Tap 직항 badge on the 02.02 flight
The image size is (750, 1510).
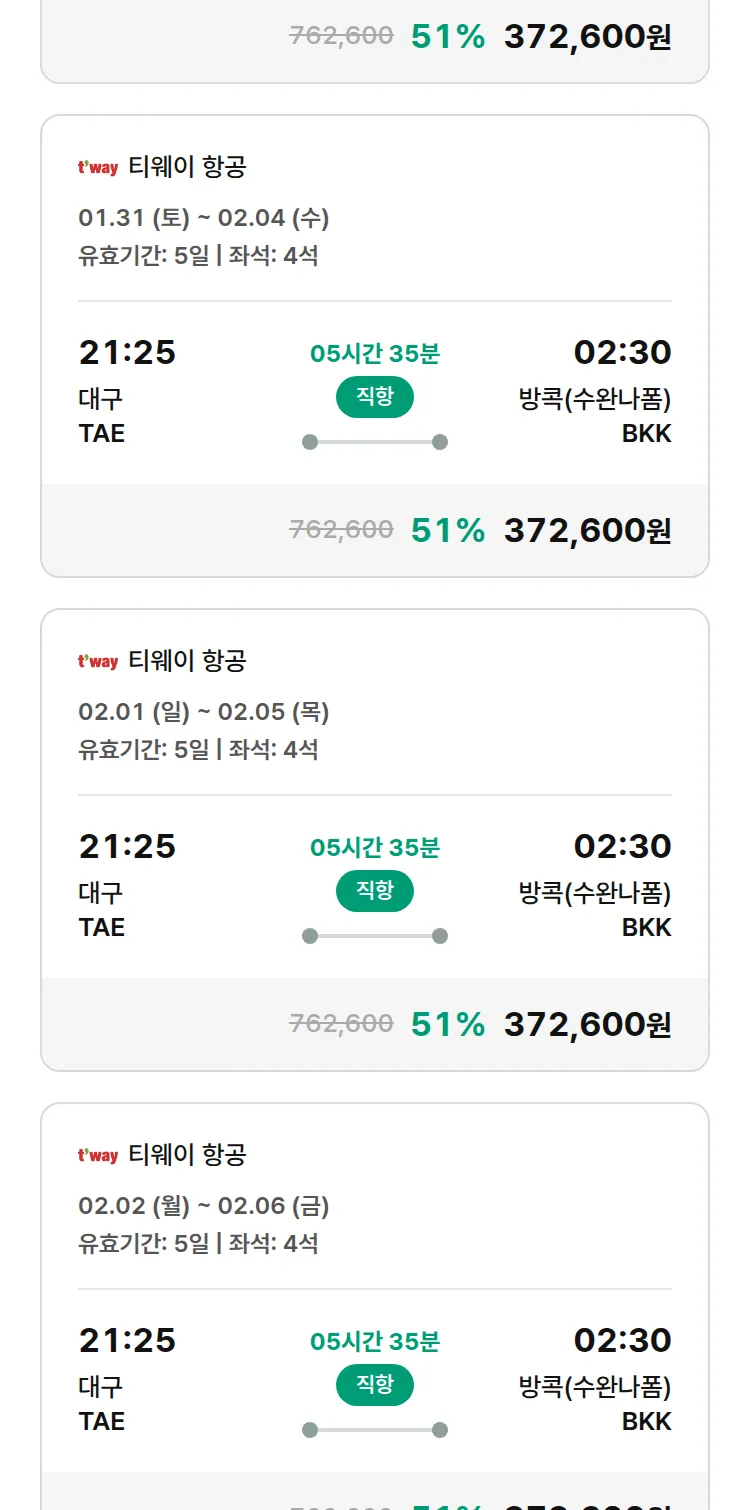[x=375, y=1385]
